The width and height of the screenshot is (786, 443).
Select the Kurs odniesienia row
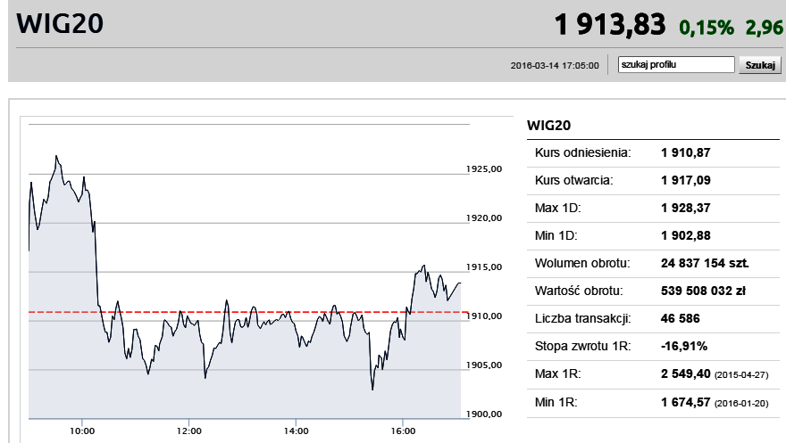coord(653,153)
